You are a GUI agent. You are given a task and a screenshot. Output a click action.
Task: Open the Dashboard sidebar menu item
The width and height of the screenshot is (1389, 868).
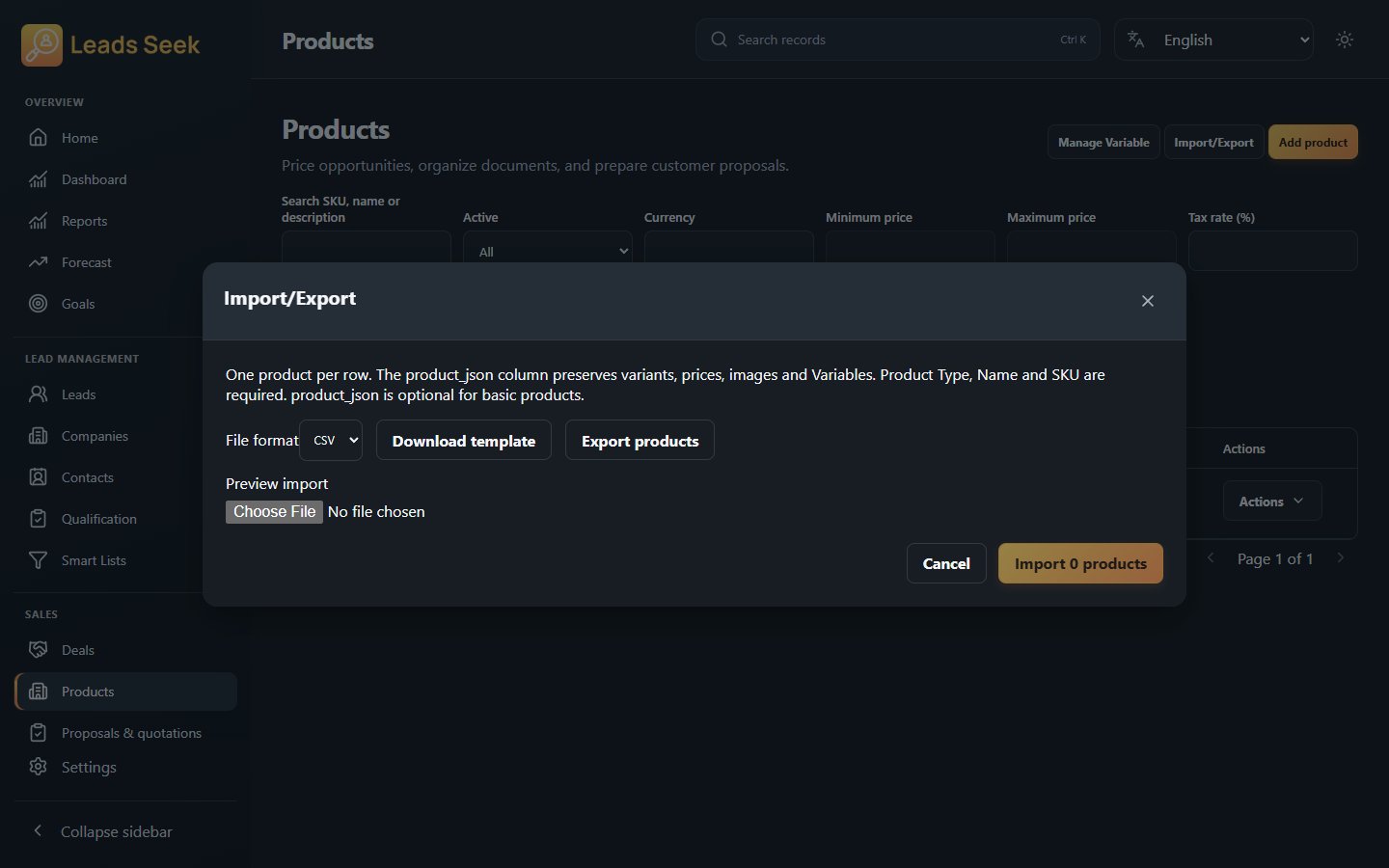(x=125, y=179)
